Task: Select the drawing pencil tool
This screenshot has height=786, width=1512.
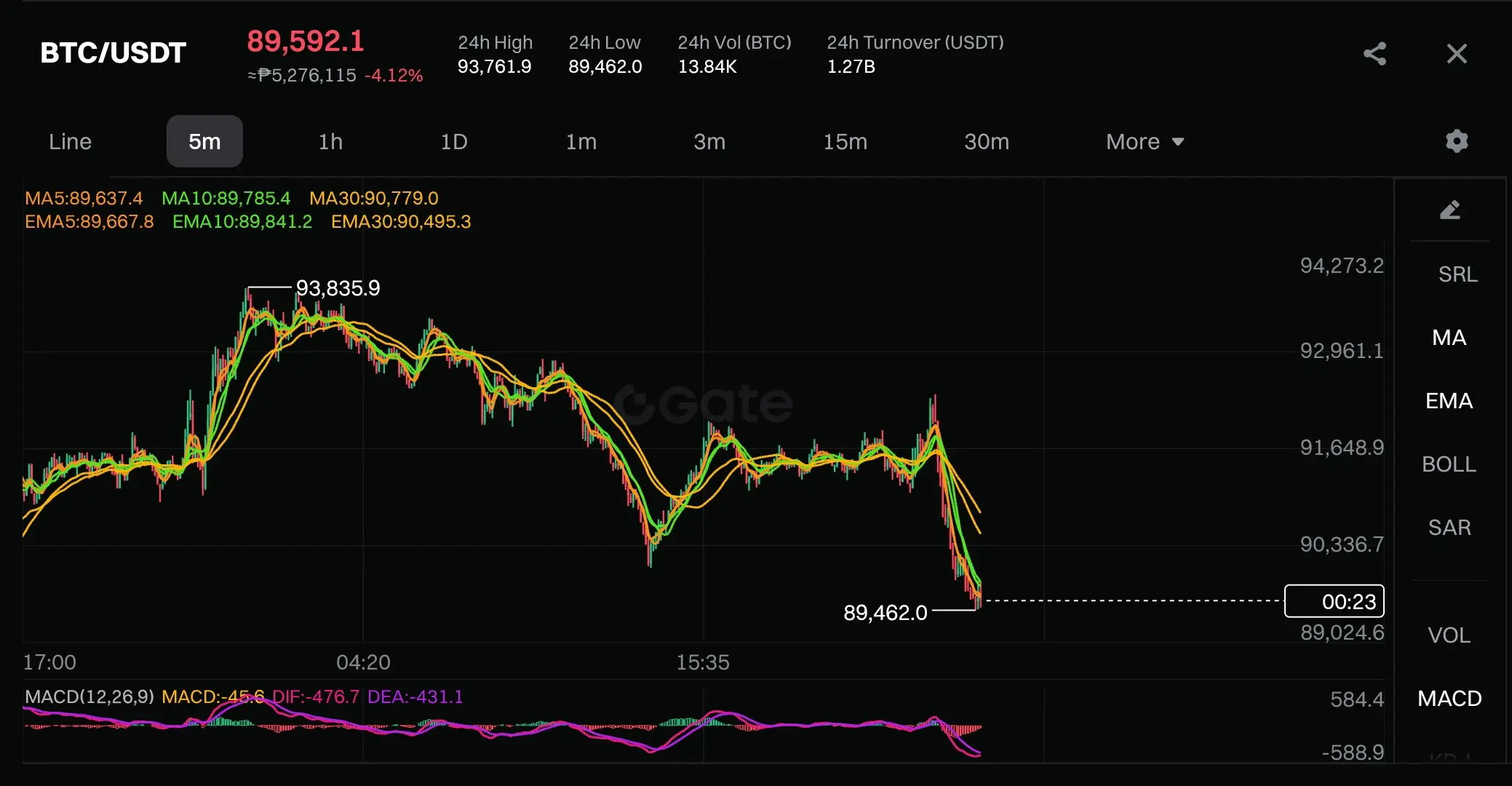Action: coord(1449,210)
